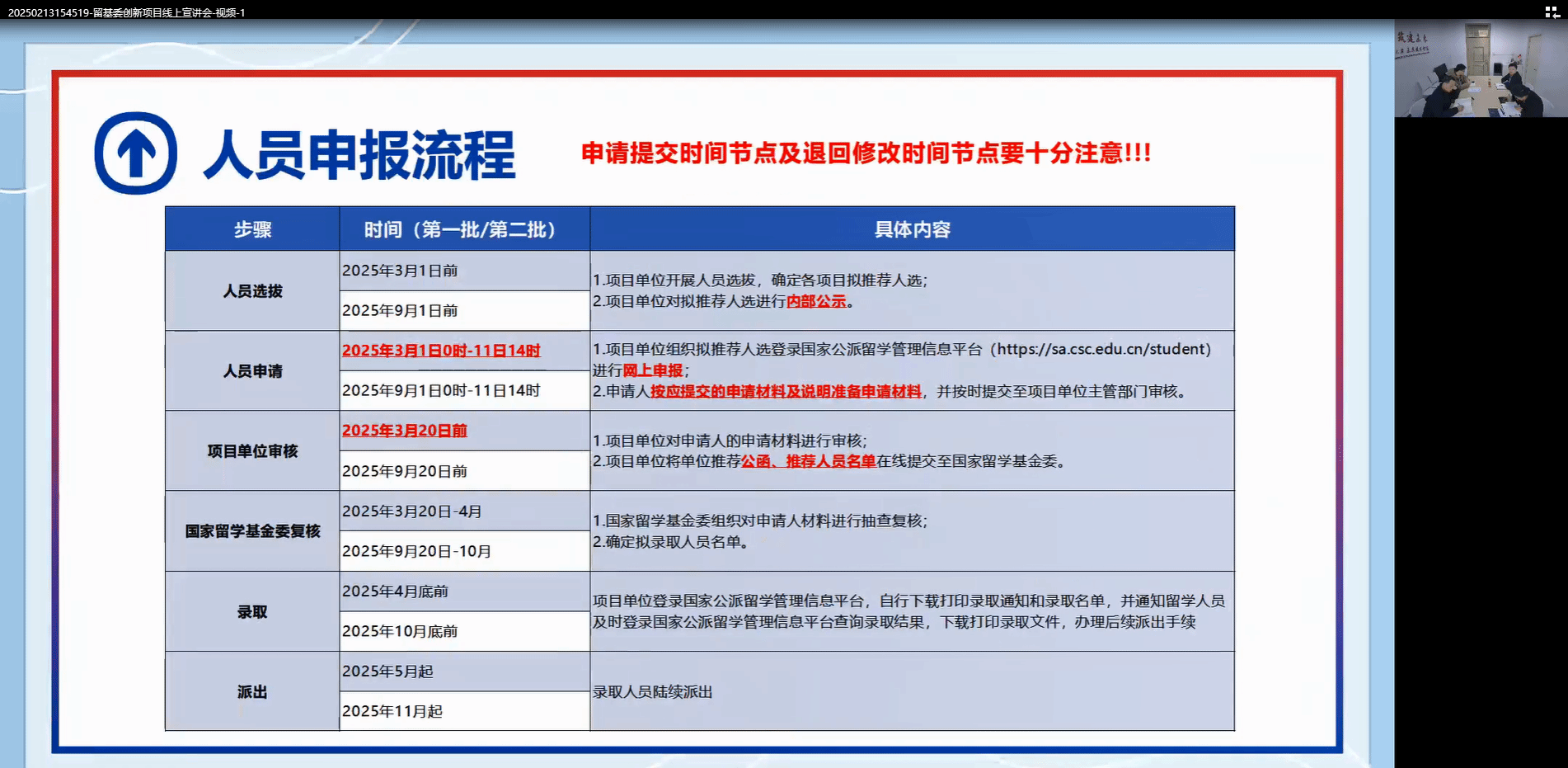This screenshot has width=1568, height=768.
Task: Click the '具体内容' column header
Action: pos(912,229)
